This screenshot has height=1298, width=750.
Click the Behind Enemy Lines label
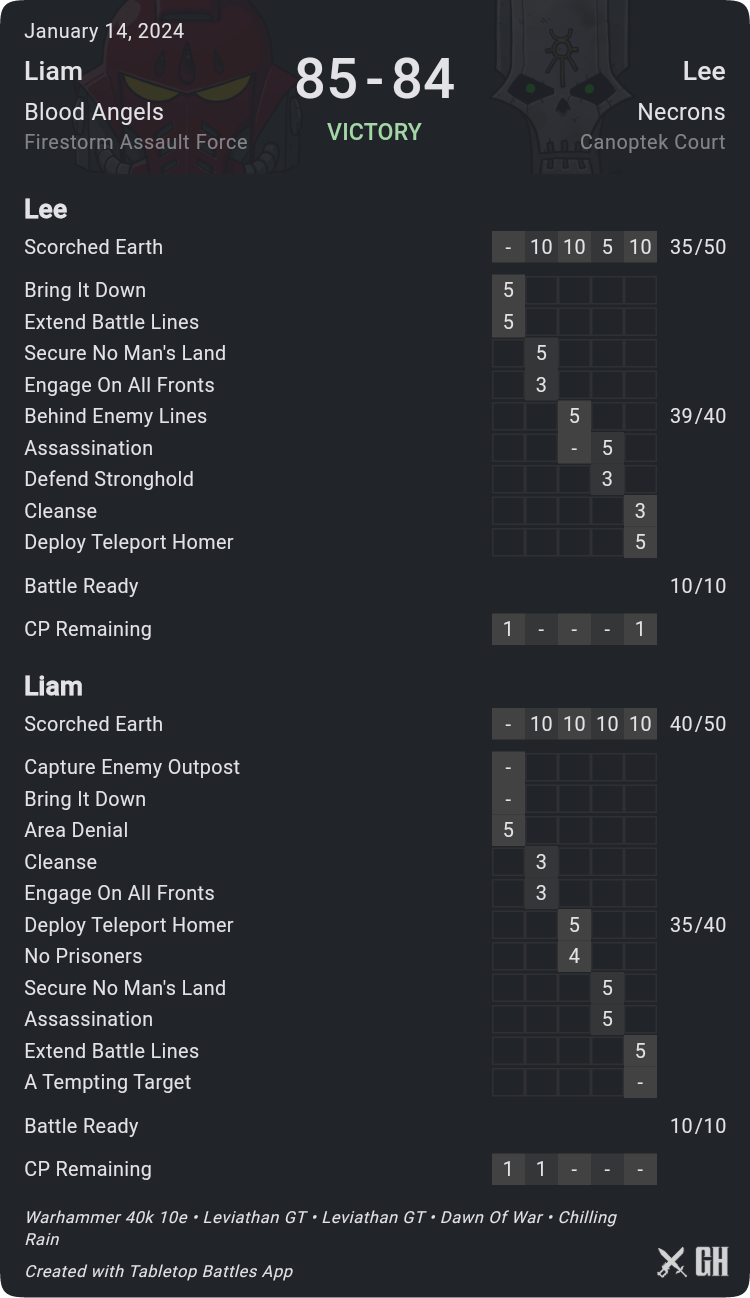116,416
